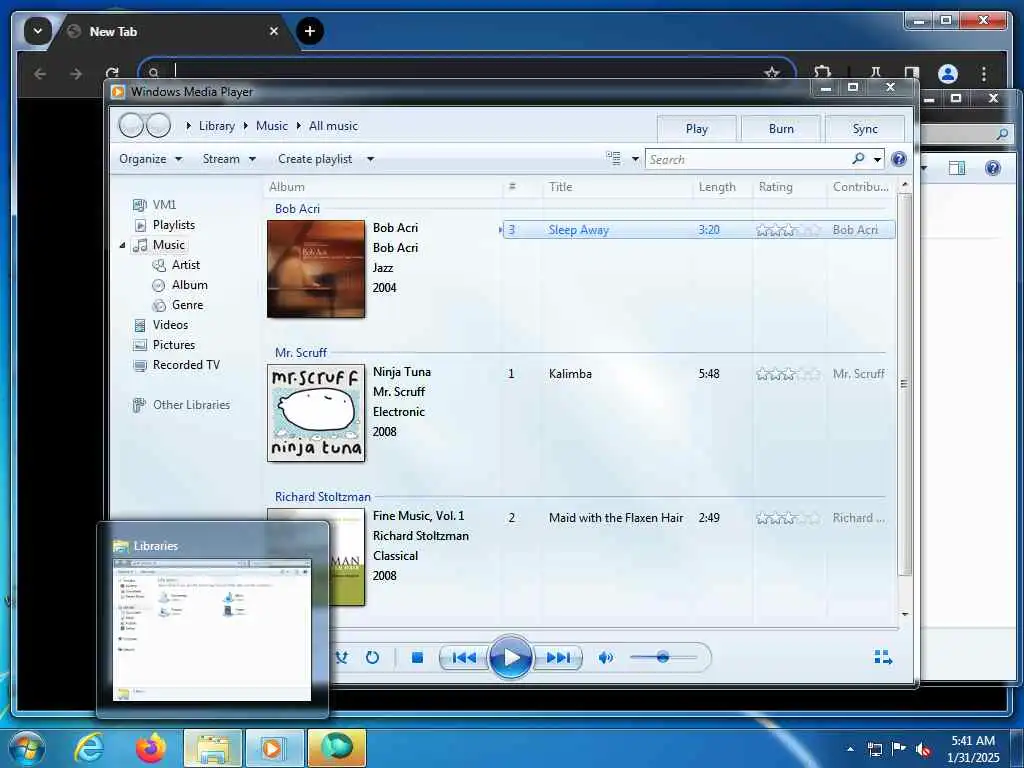
Task: Open Chrome three-dot menu
Action: (984, 74)
